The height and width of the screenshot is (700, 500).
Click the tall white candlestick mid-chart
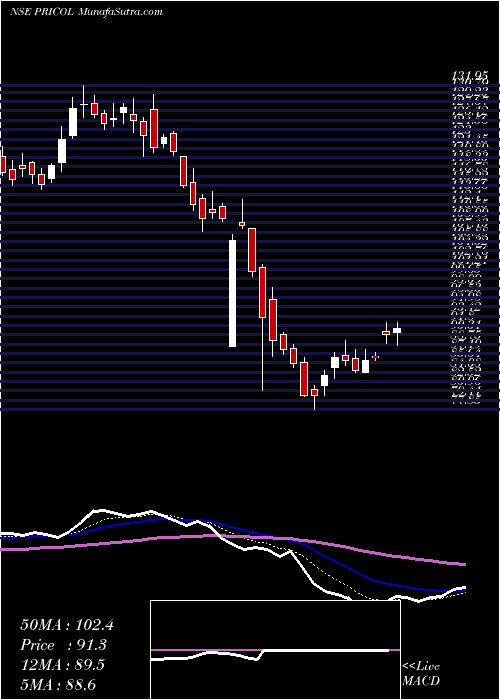[x=233, y=293]
